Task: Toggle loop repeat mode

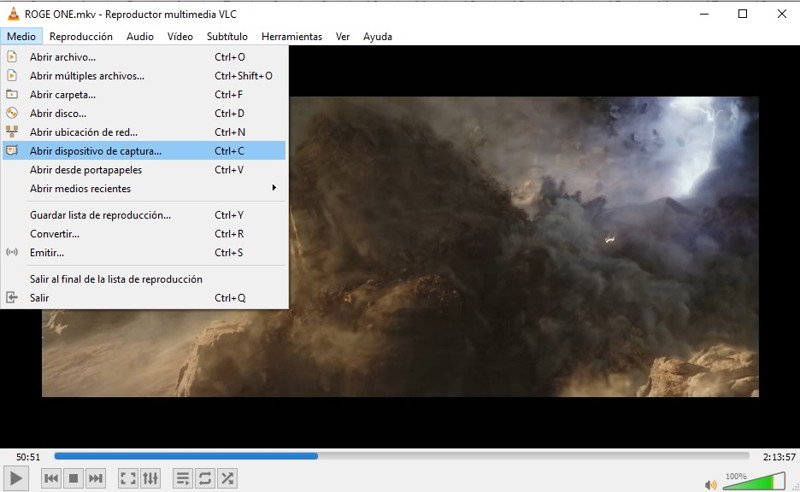Action: tap(205, 479)
